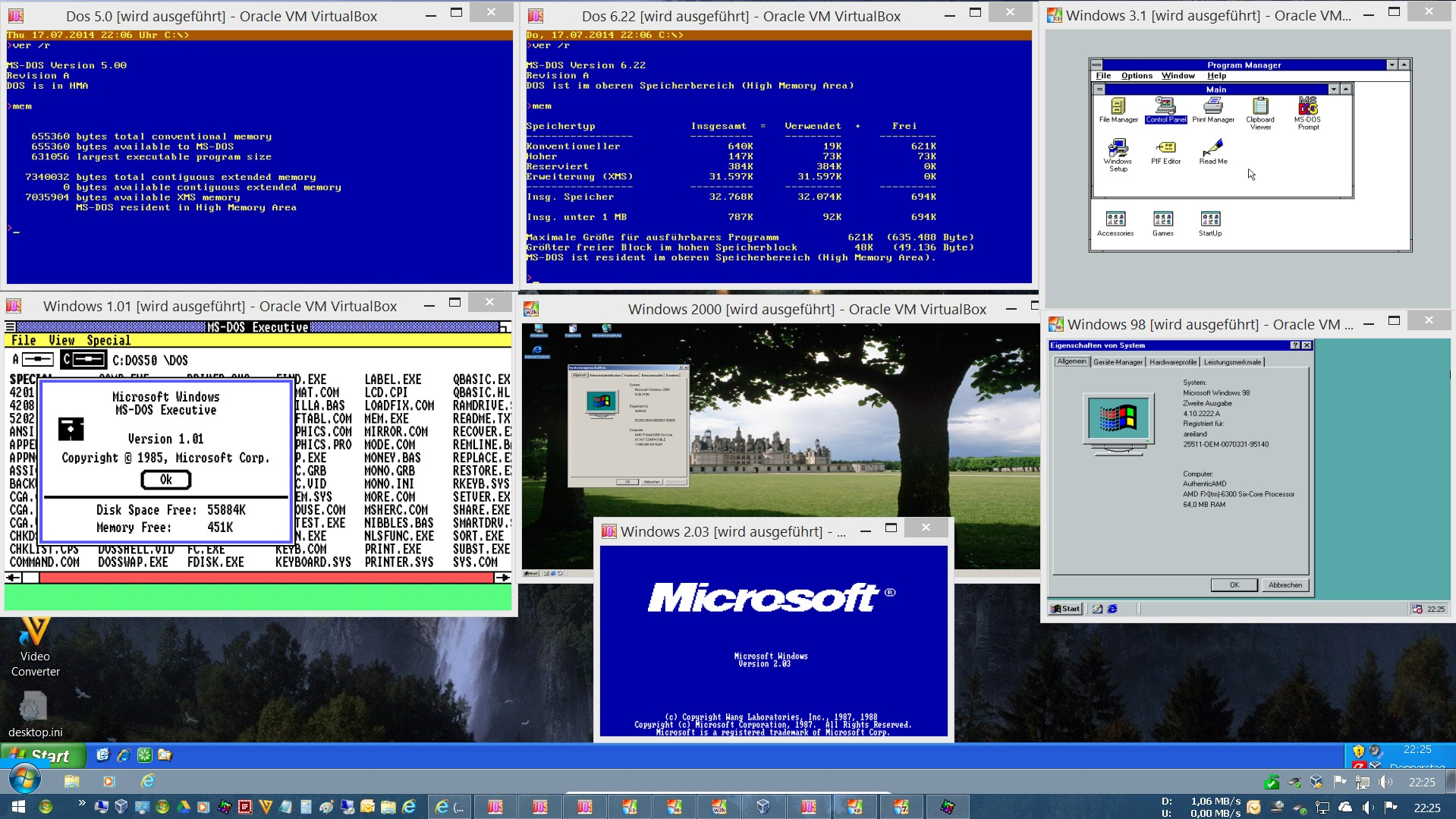Launch Clipboard Viewer in Windows 3.1

[x=1260, y=114]
